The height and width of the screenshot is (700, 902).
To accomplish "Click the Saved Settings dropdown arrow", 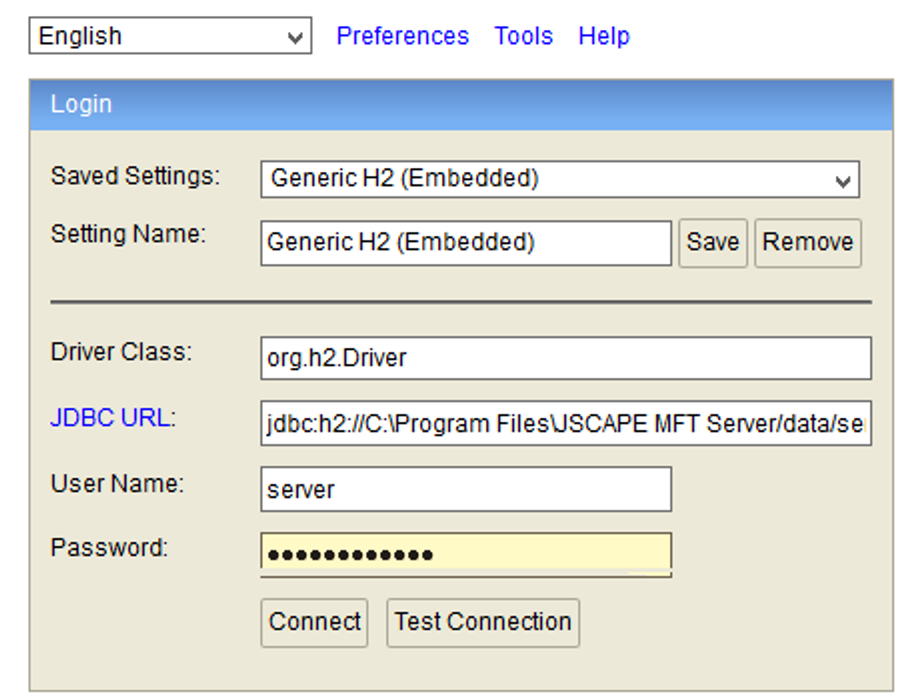I will (x=843, y=182).
